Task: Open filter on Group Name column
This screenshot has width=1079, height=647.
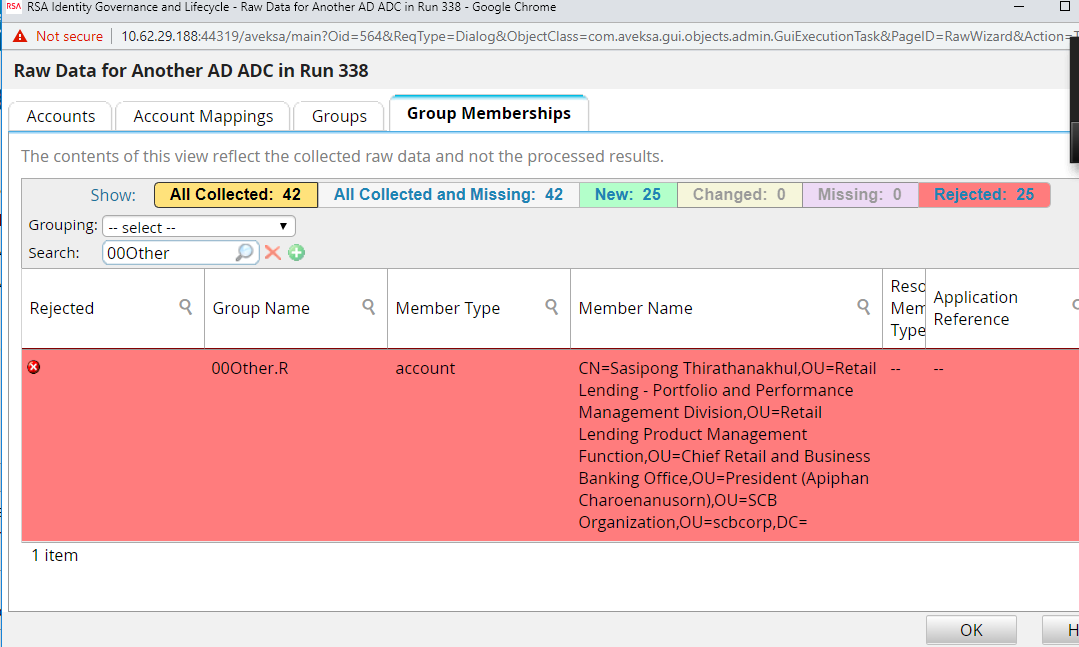Action: tap(368, 306)
